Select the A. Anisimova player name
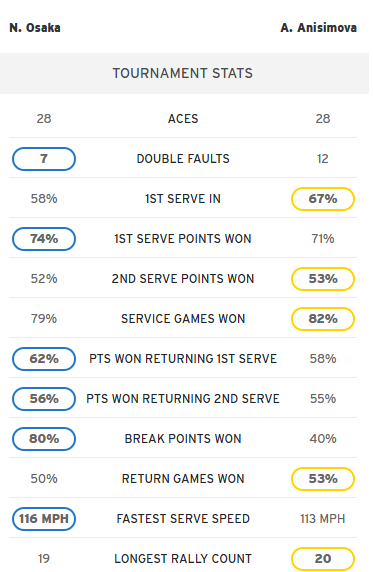373x572 pixels. pos(318,28)
